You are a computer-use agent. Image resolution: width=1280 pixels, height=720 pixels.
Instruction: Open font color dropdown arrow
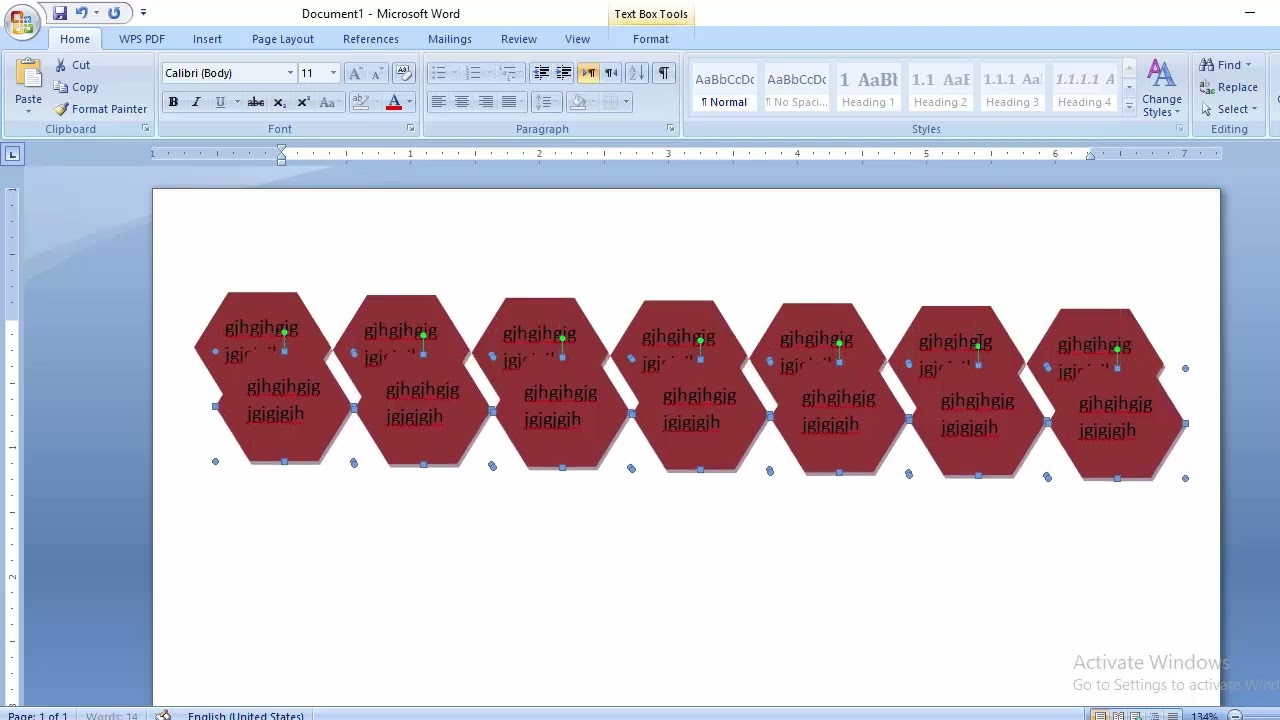[409, 102]
